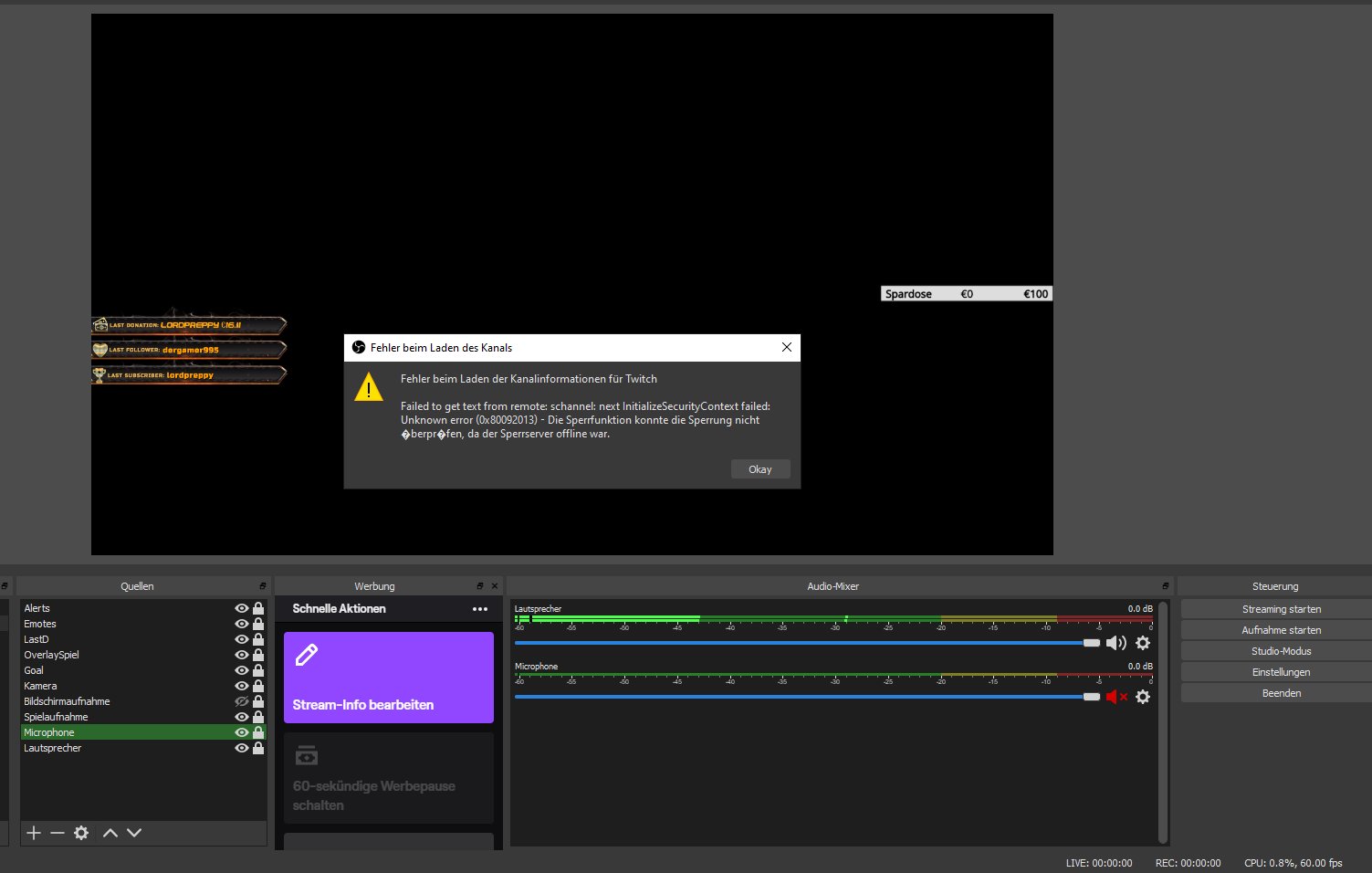This screenshot has width=1372, height=873.
Task: Hide the Lautsprecher source
Action: coord(242,748)
